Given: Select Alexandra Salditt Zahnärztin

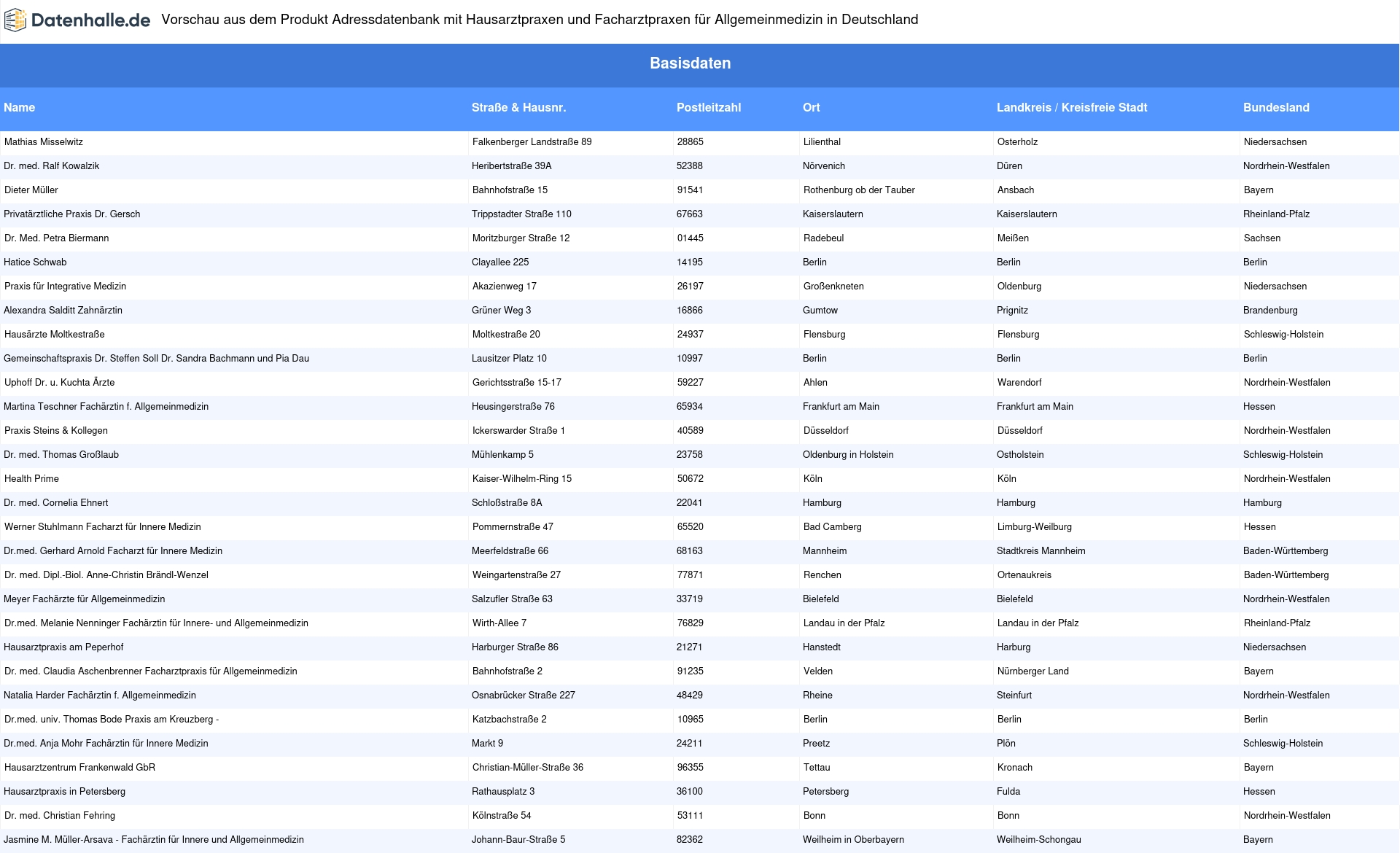Looking at the screenshot, I should point(63,310).
